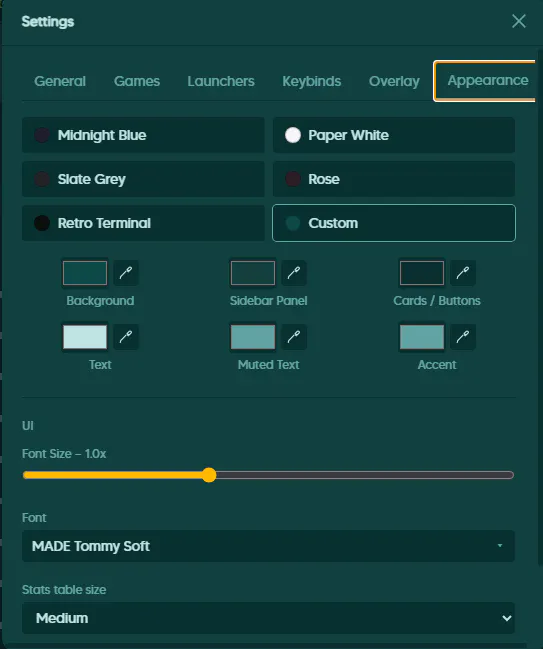Select the Paper White theme
This screenshot has width=543, height=649.
click(394, 135)
